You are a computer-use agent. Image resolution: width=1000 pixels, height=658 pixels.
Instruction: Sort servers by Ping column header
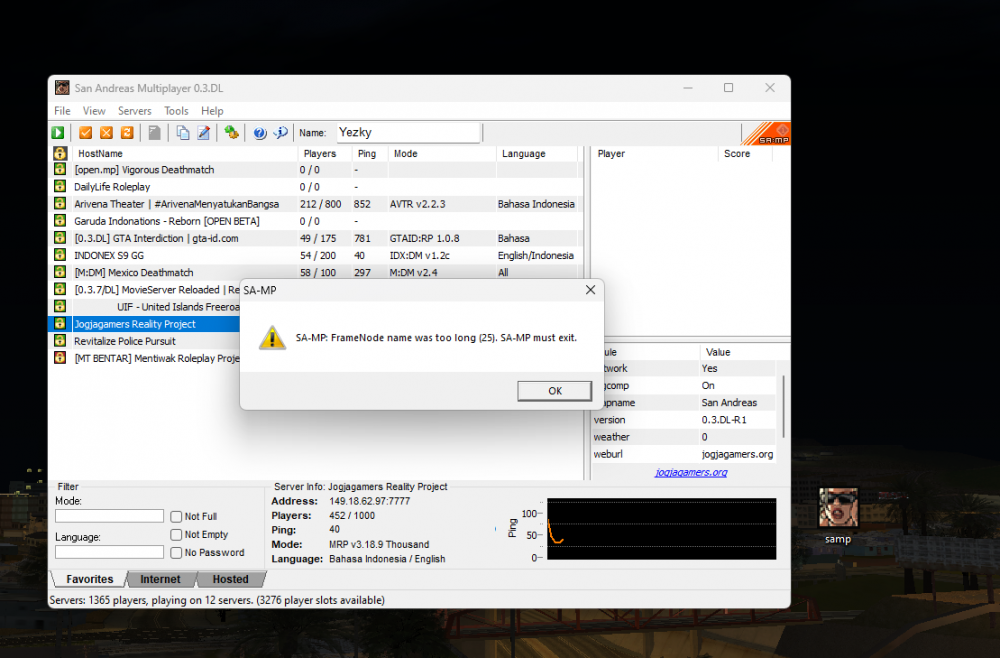click(369, 154)
